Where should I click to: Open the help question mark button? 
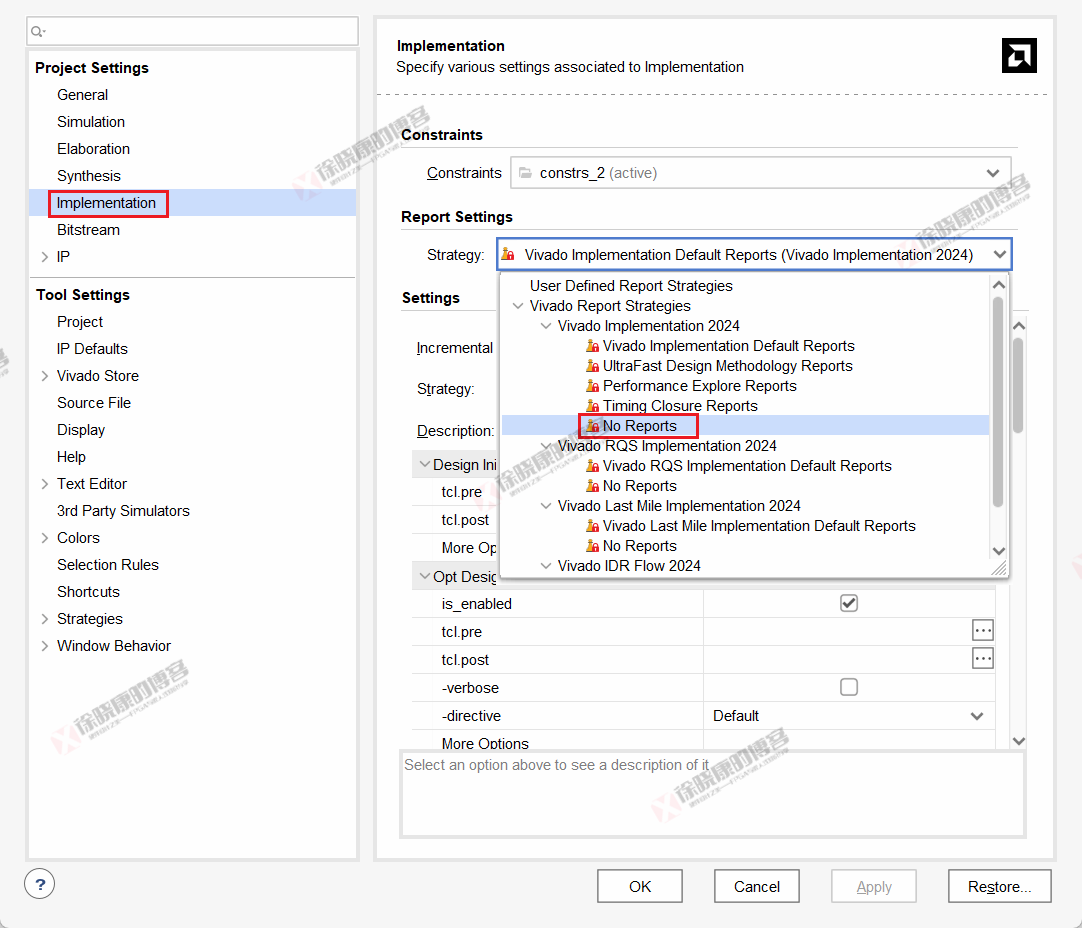click(x=40, y=884)
